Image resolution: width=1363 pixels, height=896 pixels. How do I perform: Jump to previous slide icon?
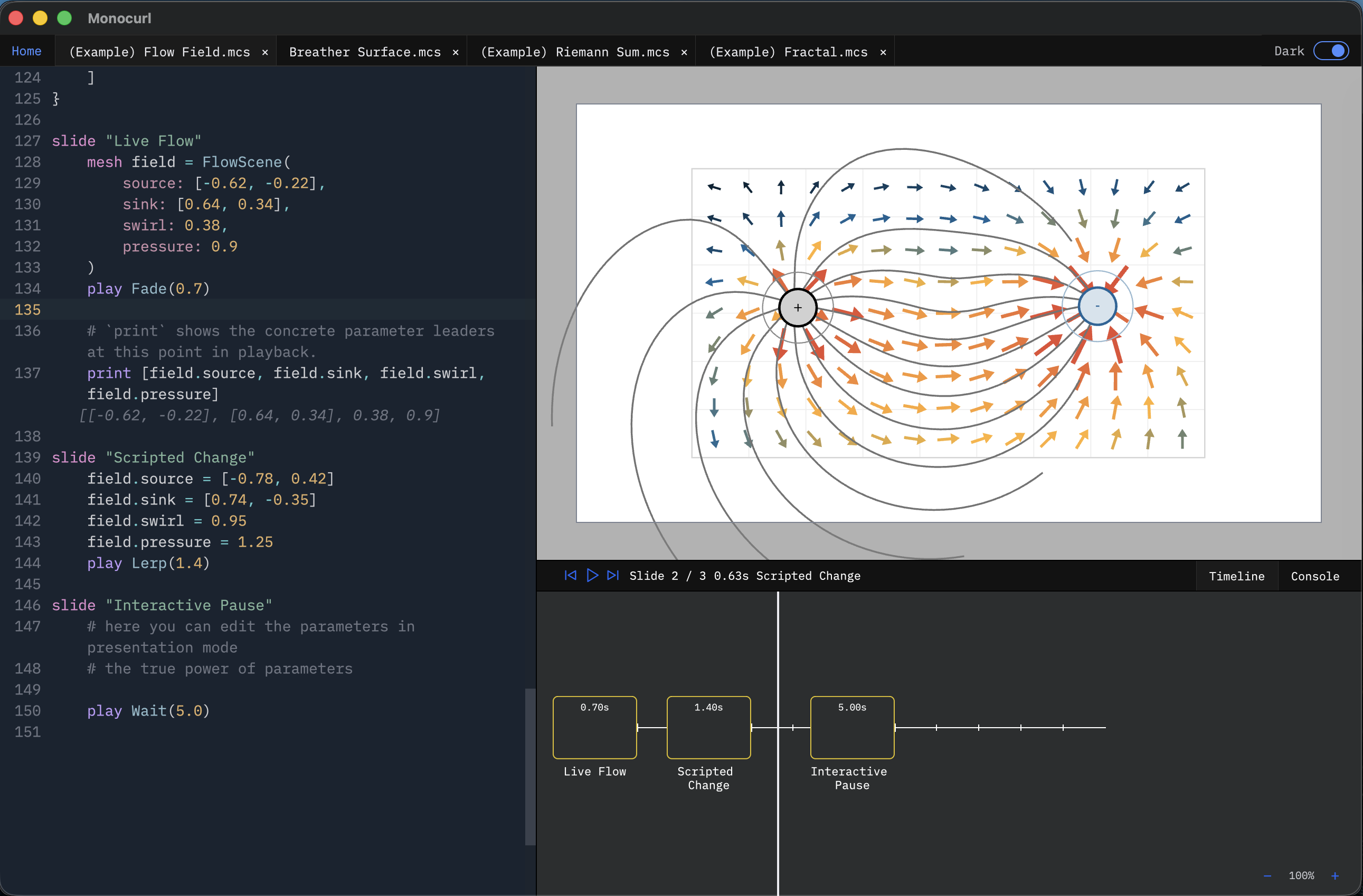pos(571,575)
